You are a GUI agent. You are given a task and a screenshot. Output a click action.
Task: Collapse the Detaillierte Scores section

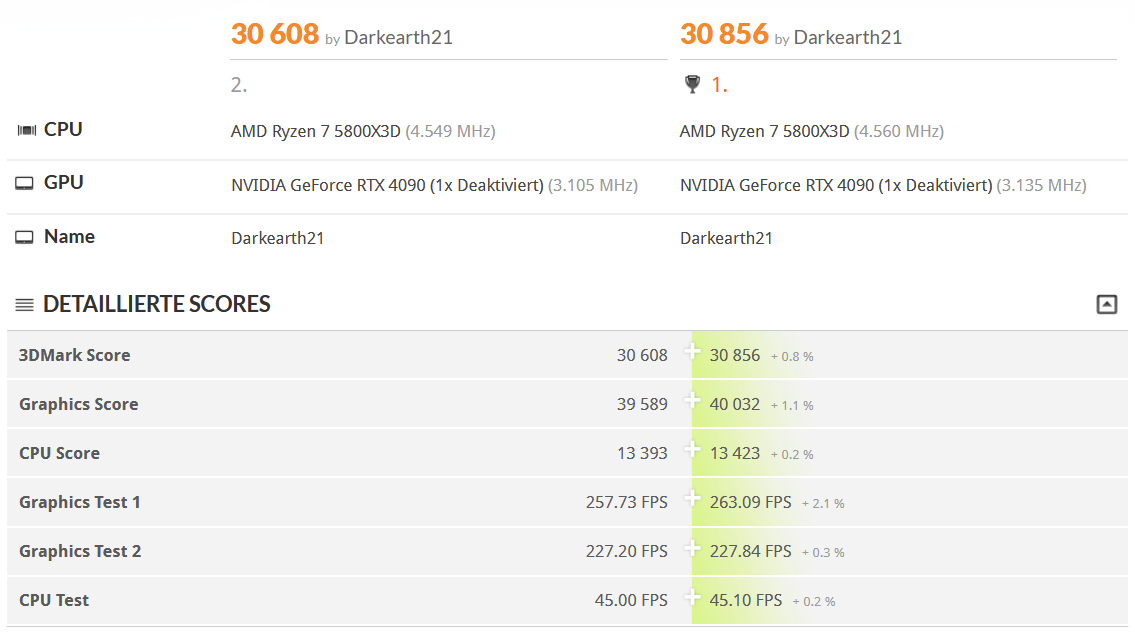click(x=1106, y=304)
